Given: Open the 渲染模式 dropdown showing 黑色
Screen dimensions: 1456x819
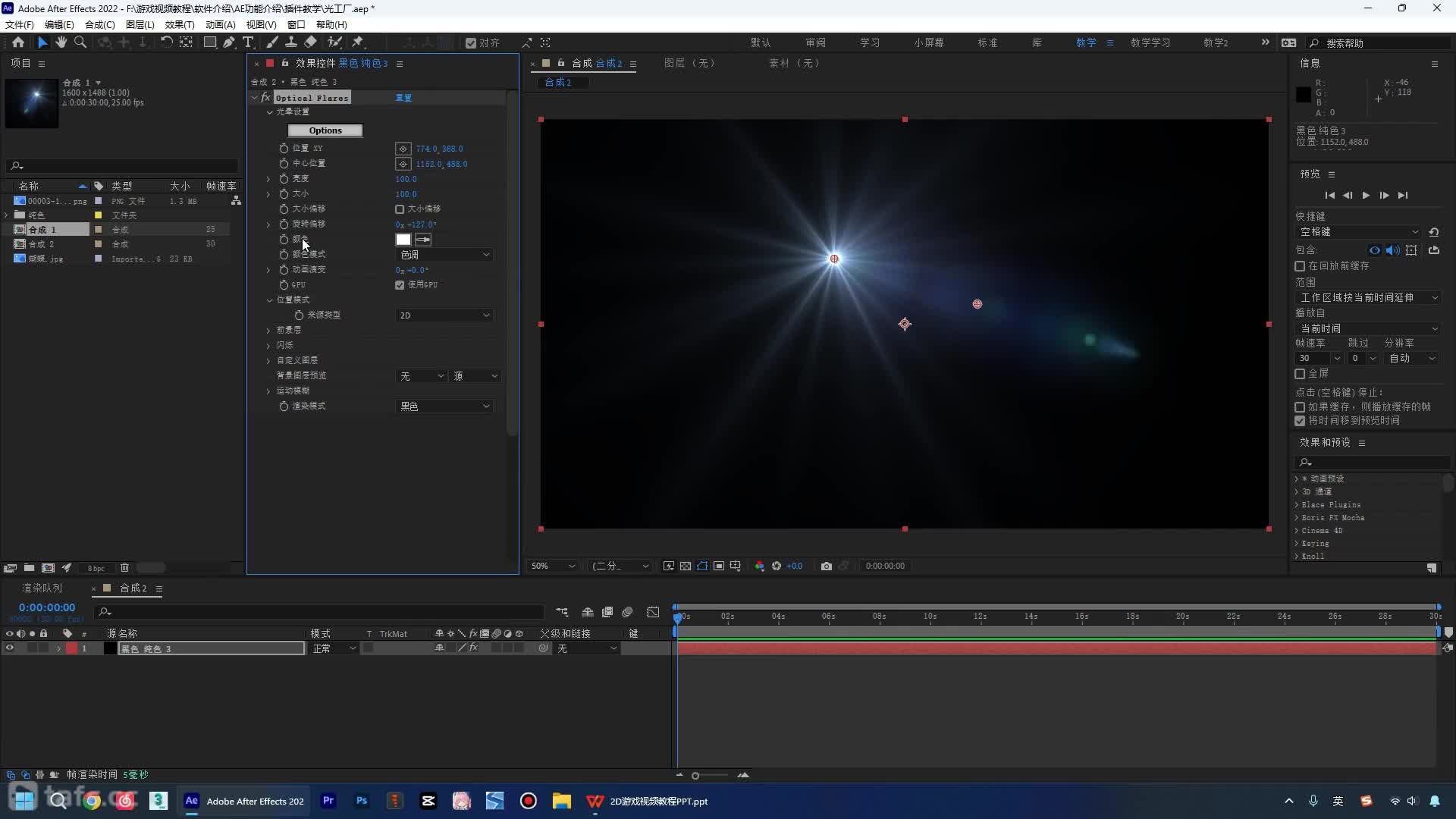Looking at the screenshot, I should [444, 406].
